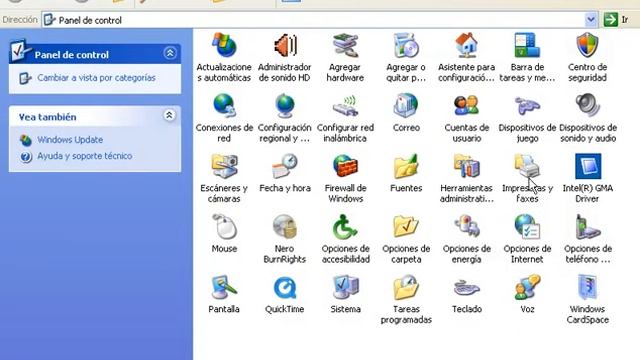Open Impresoras y faxes icon
Image resolution: width=640 pixels, height=360 pixels.
tap(527, 166)
